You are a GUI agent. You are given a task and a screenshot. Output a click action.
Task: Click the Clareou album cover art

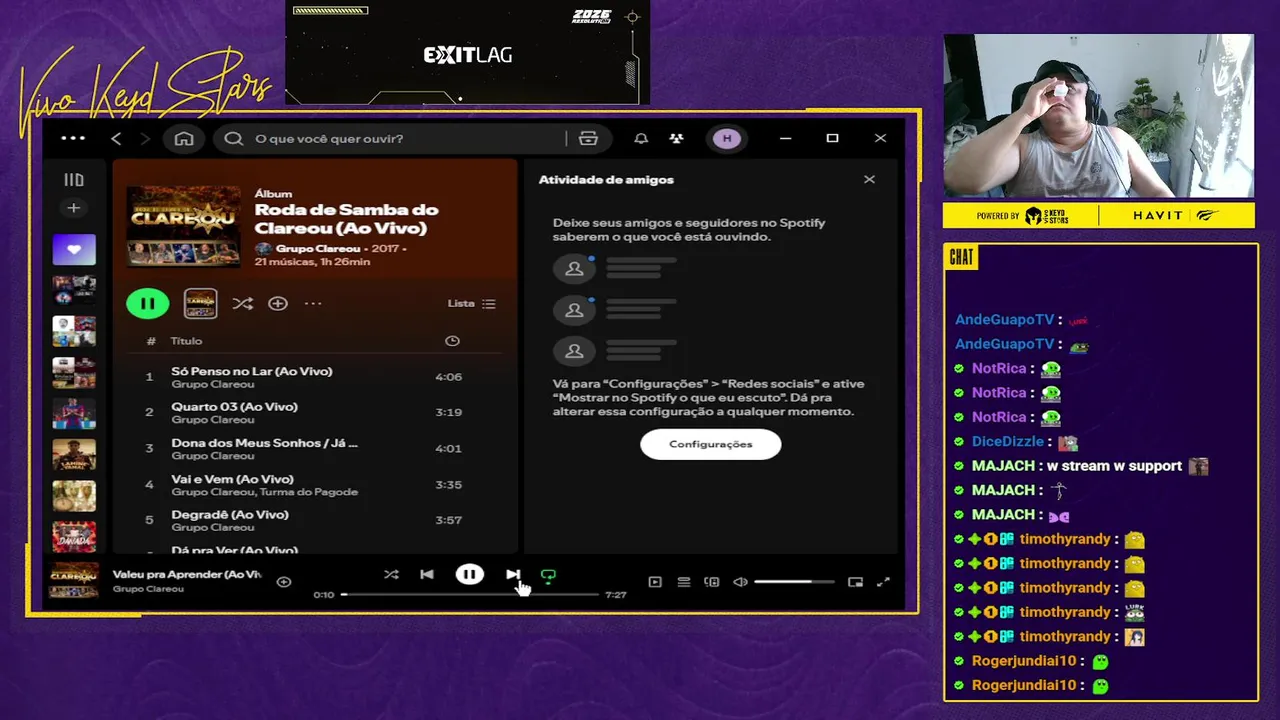tap(184, 227)
